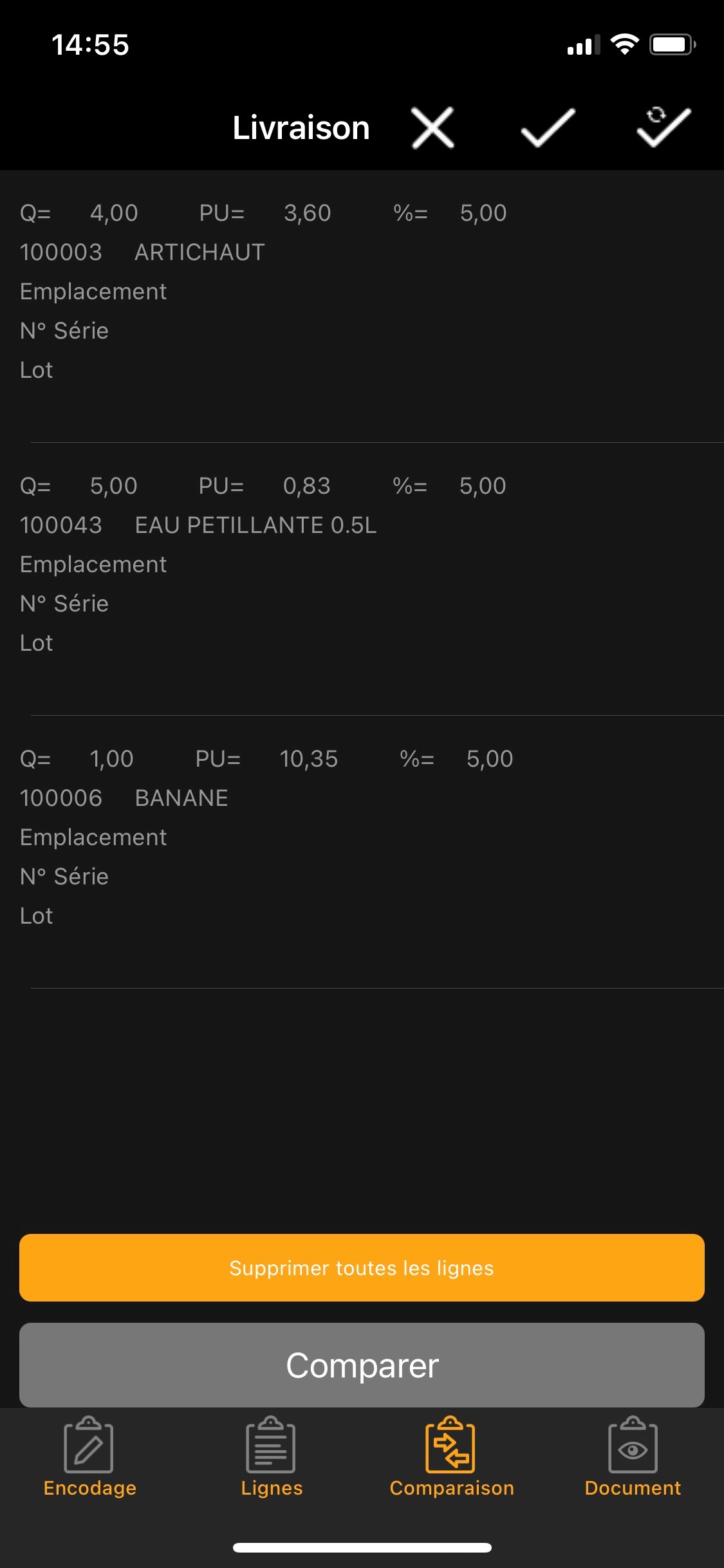Viewport: 724px width, 1568px height.
Task: Tap the battery status icon
Action: point(672,44)
